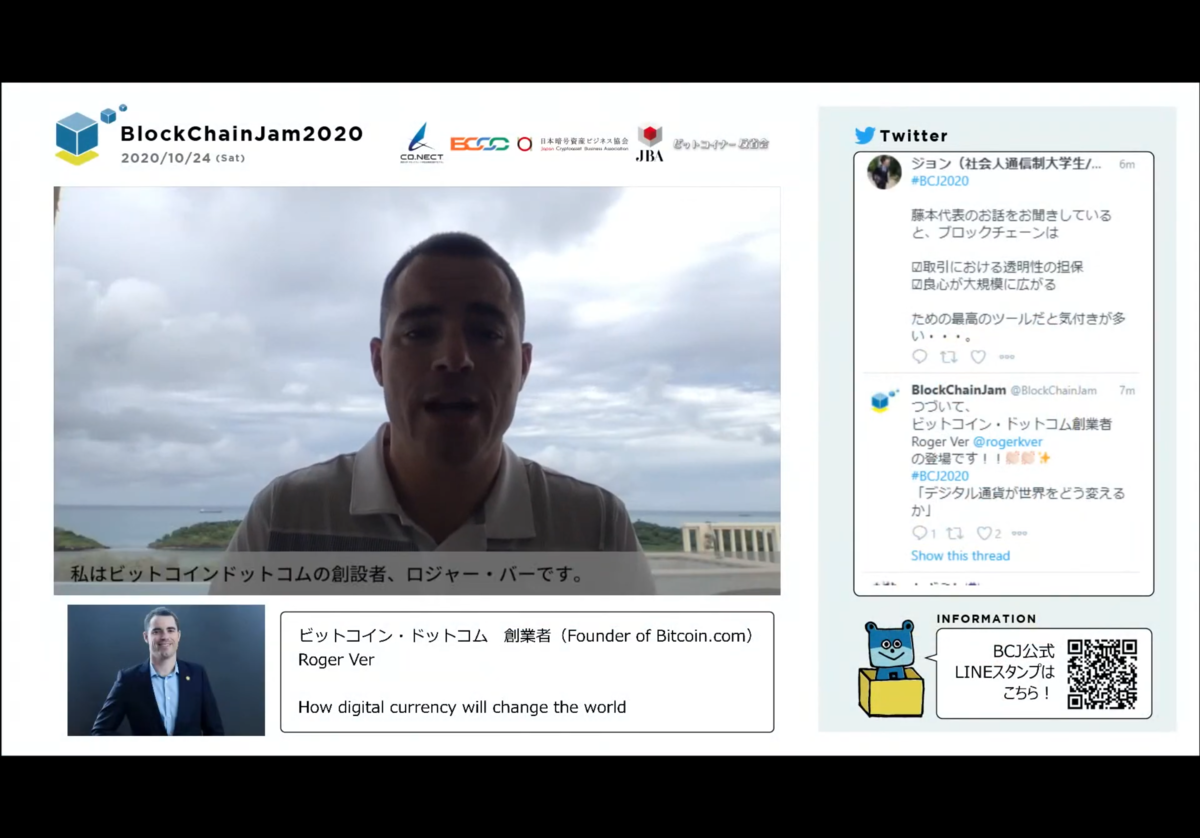Click the ビットコイナー反省会 sponsor logo
This screenshot has height=838, width=1200.
click(720, 144)
